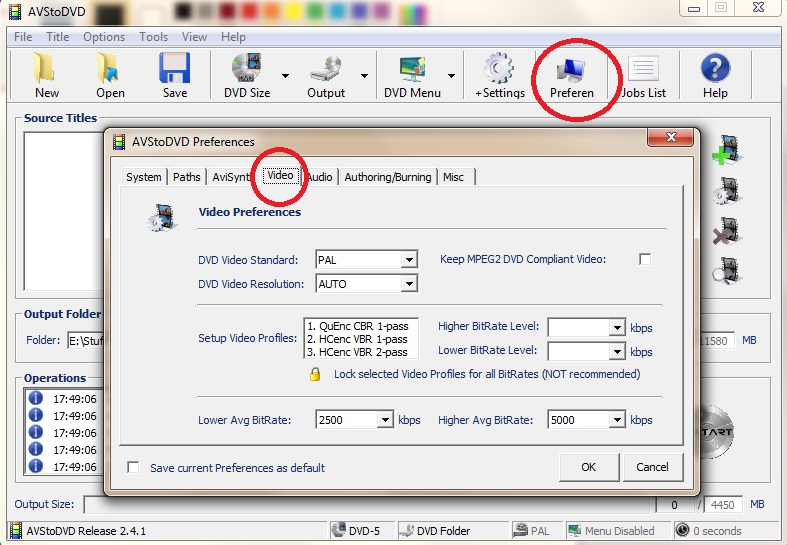Close the AVStoDVD Preferences dialog
Viewport: 787px width, 545px height.
tap(671, 137)
